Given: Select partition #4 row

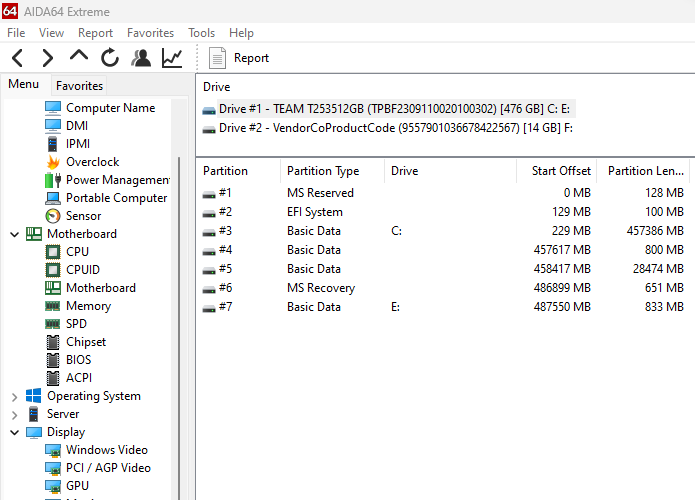Looking at the screenshot, I should tap(443, 250).
